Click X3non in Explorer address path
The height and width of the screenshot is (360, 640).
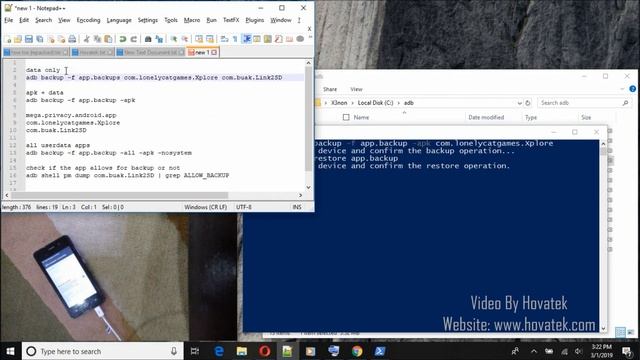tap(339, 103)
